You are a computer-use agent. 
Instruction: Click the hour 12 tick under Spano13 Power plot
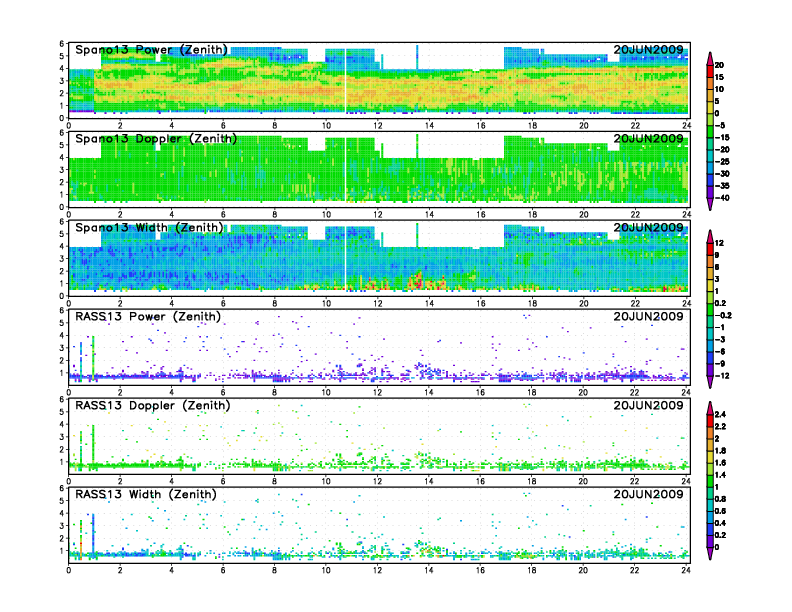378,126
